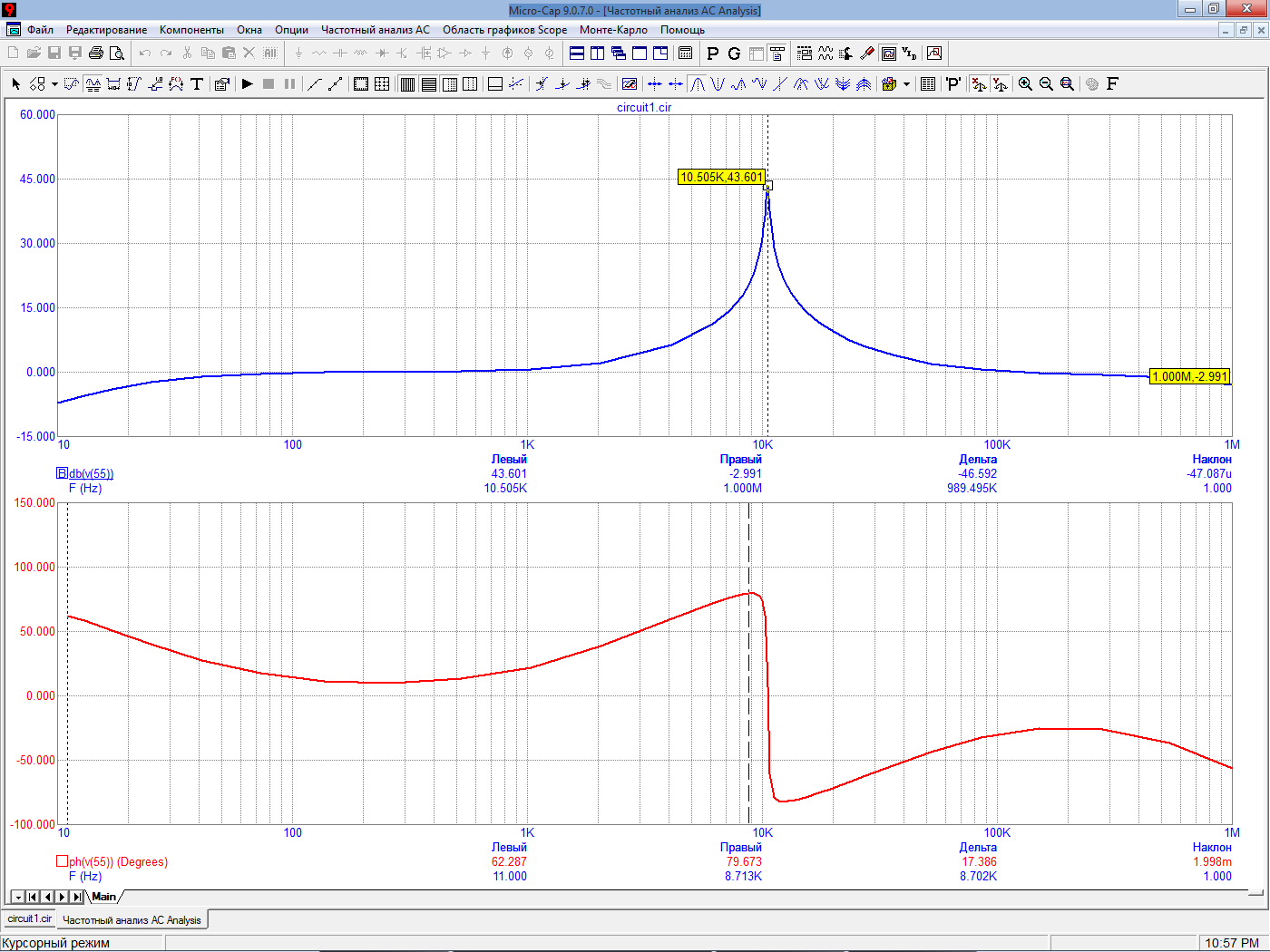Select the Performance tag tool
This screenshot has height=952, width=1270.
(x=176, y=83)
